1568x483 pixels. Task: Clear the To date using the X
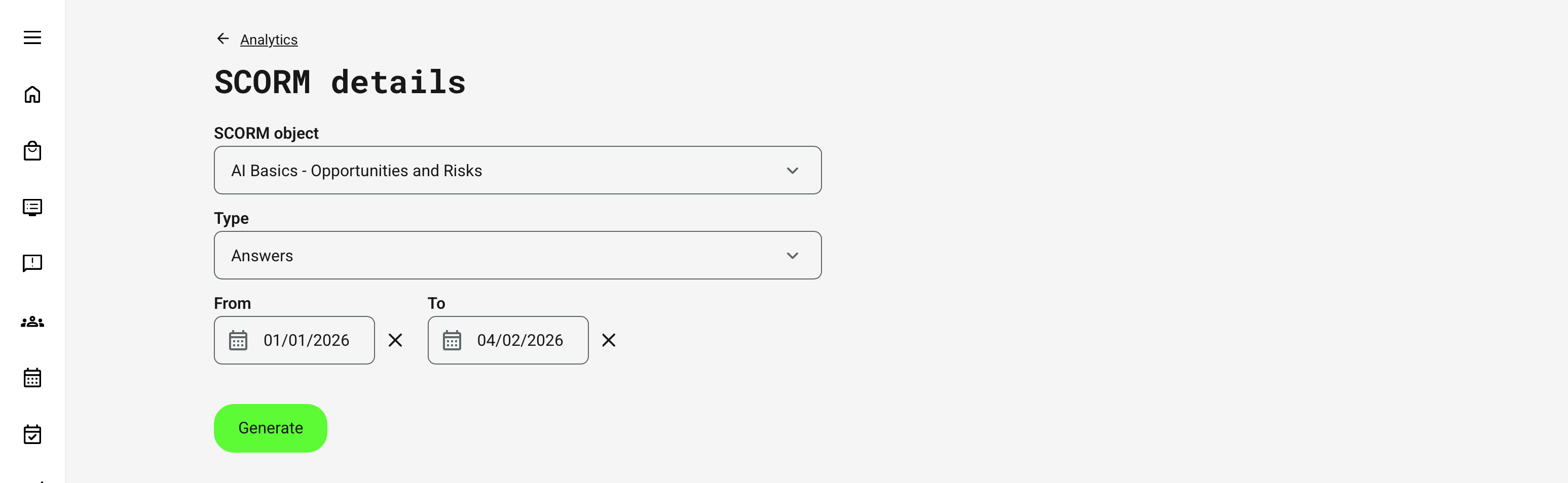click(x=609, y=340)
